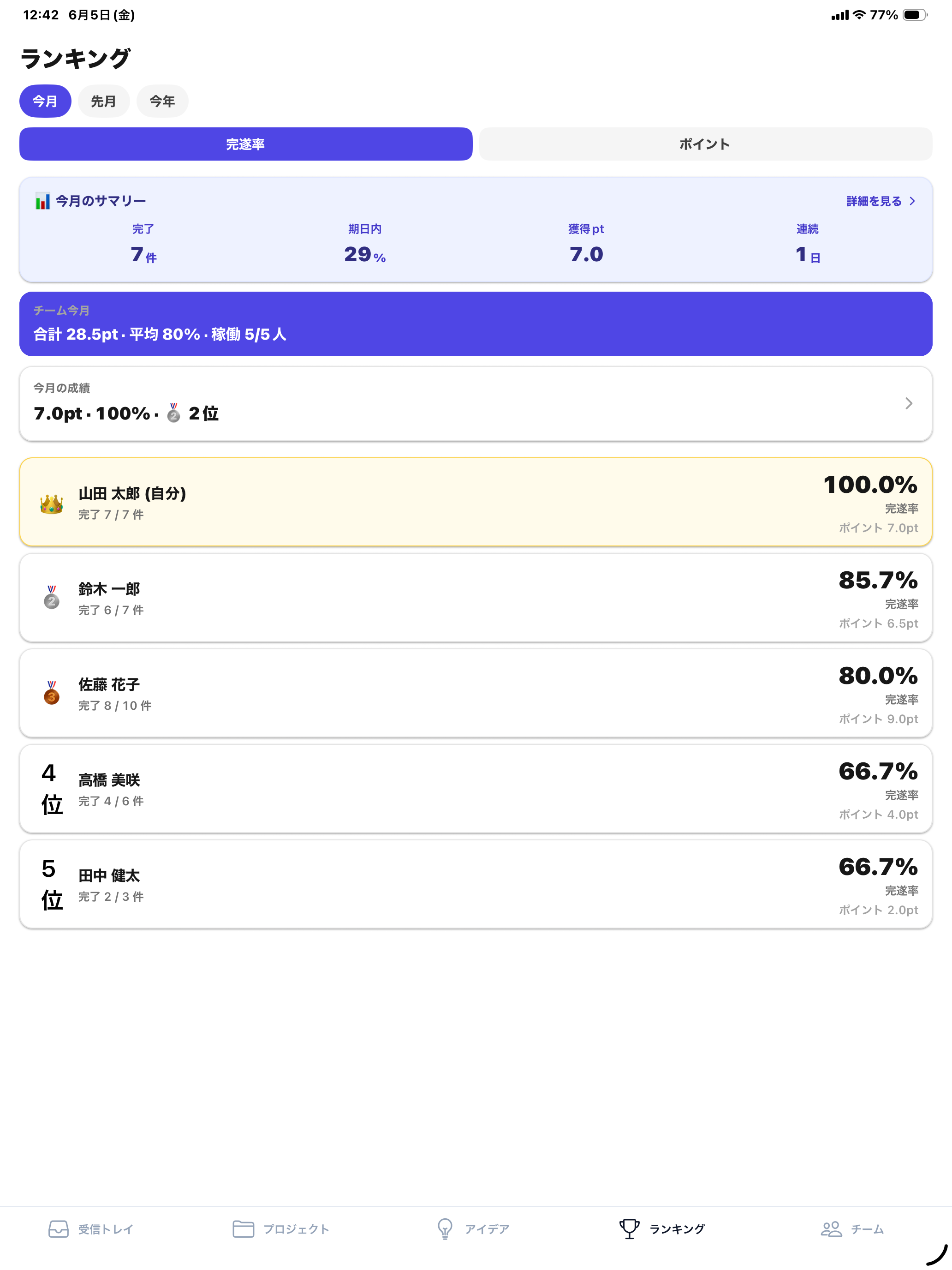Select the 今月 period filter

tap(45, 101)
